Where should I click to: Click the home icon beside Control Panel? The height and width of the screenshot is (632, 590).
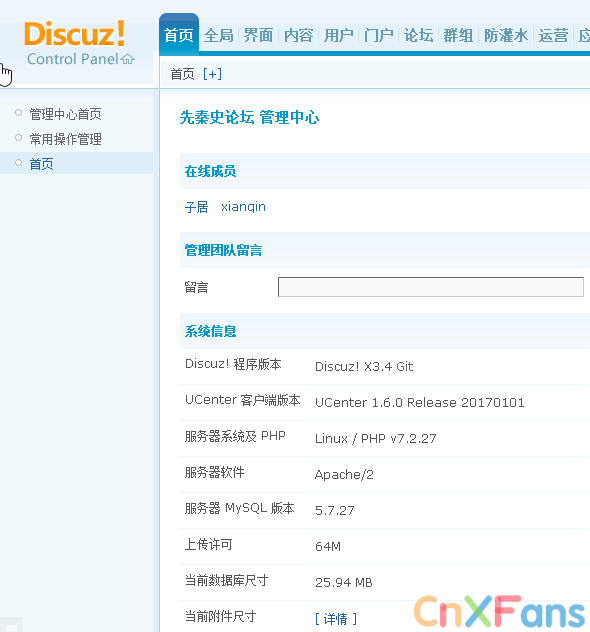pos(127,59)
